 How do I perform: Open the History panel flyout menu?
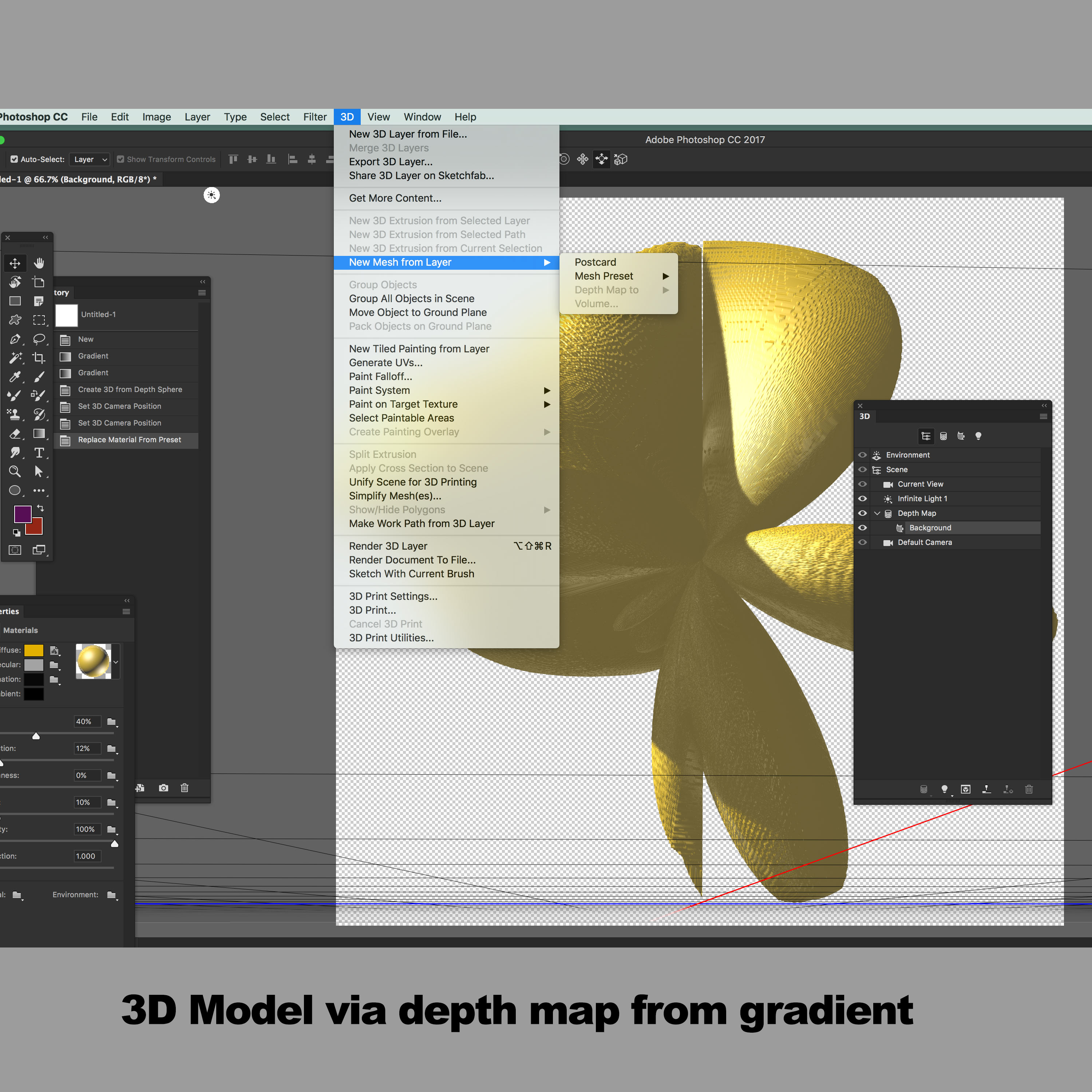[202, 293]
